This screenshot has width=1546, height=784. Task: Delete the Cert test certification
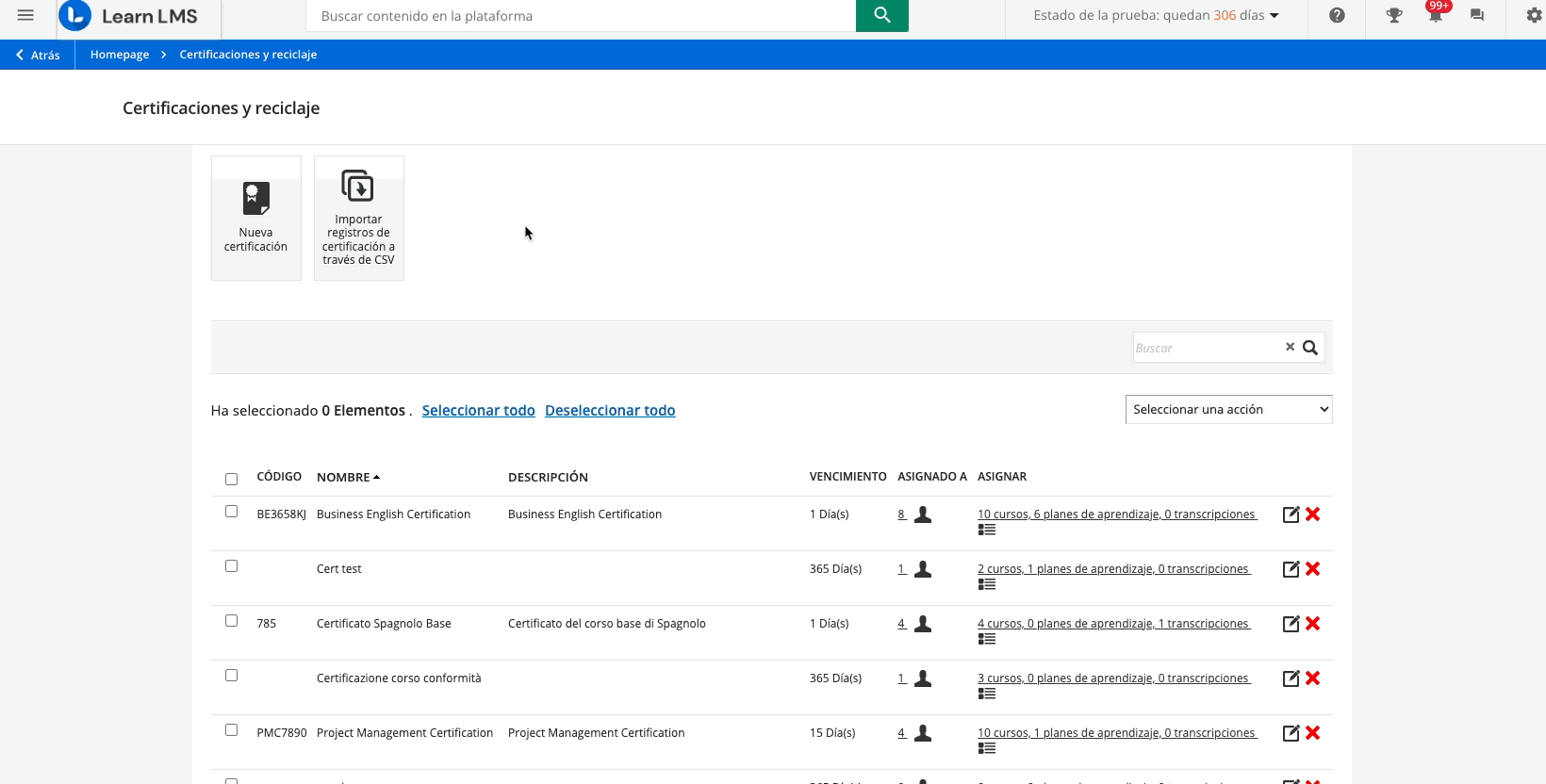tap(1312, 568)
